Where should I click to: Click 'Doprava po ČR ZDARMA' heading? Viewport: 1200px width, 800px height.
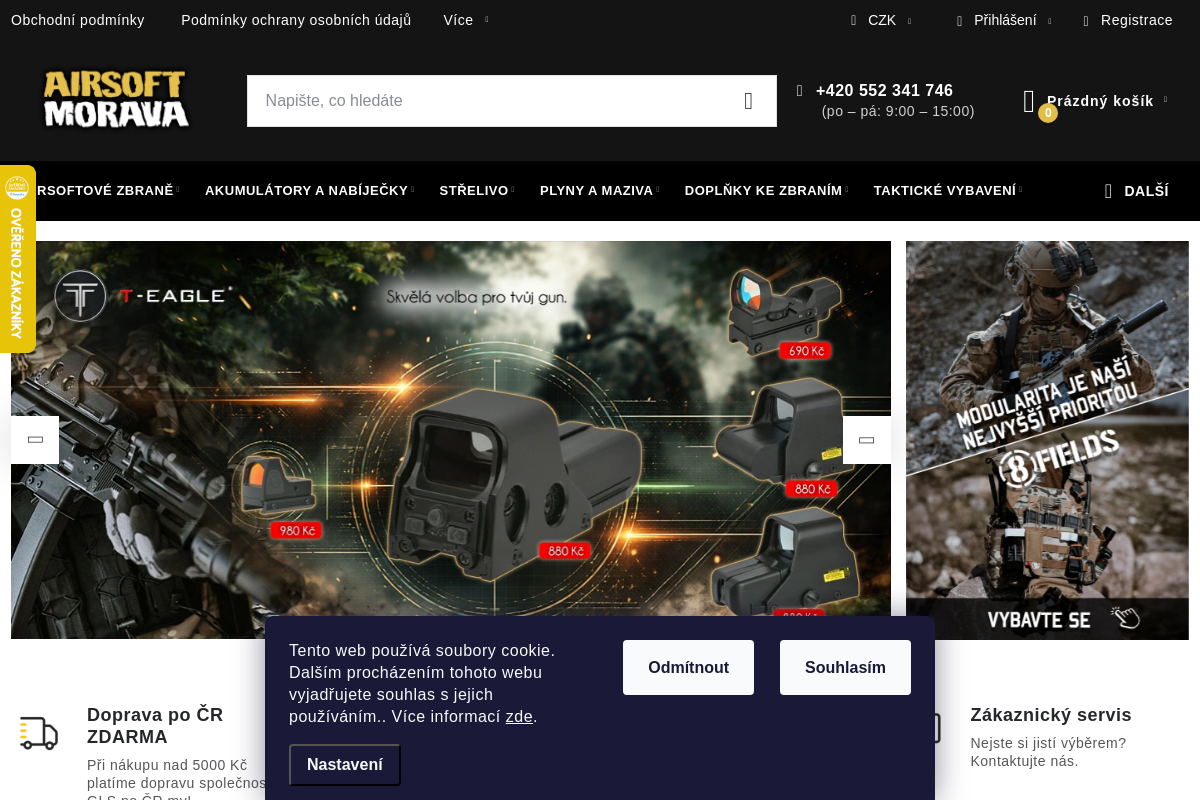click(155, 726)
